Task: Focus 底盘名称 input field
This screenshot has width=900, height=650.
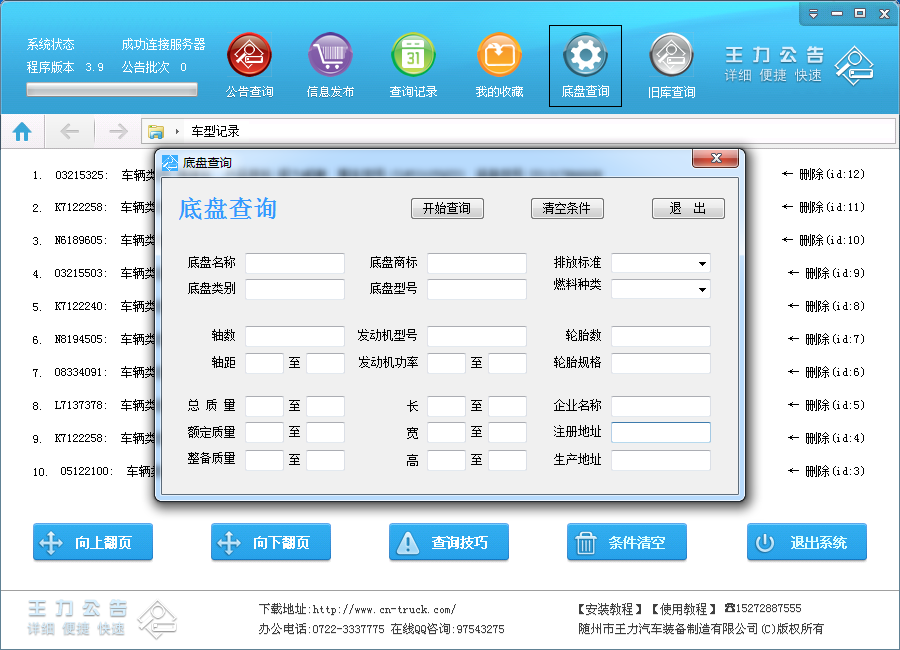Action: point(295,264)
